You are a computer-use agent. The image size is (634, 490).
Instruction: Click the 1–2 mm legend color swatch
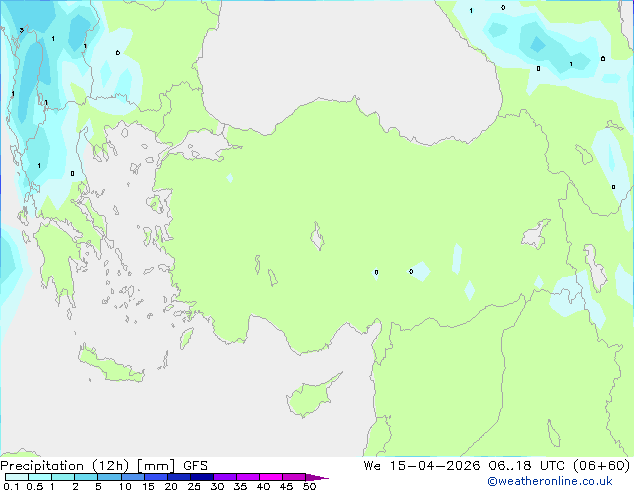pyautogui.click(x=63, y=477)
